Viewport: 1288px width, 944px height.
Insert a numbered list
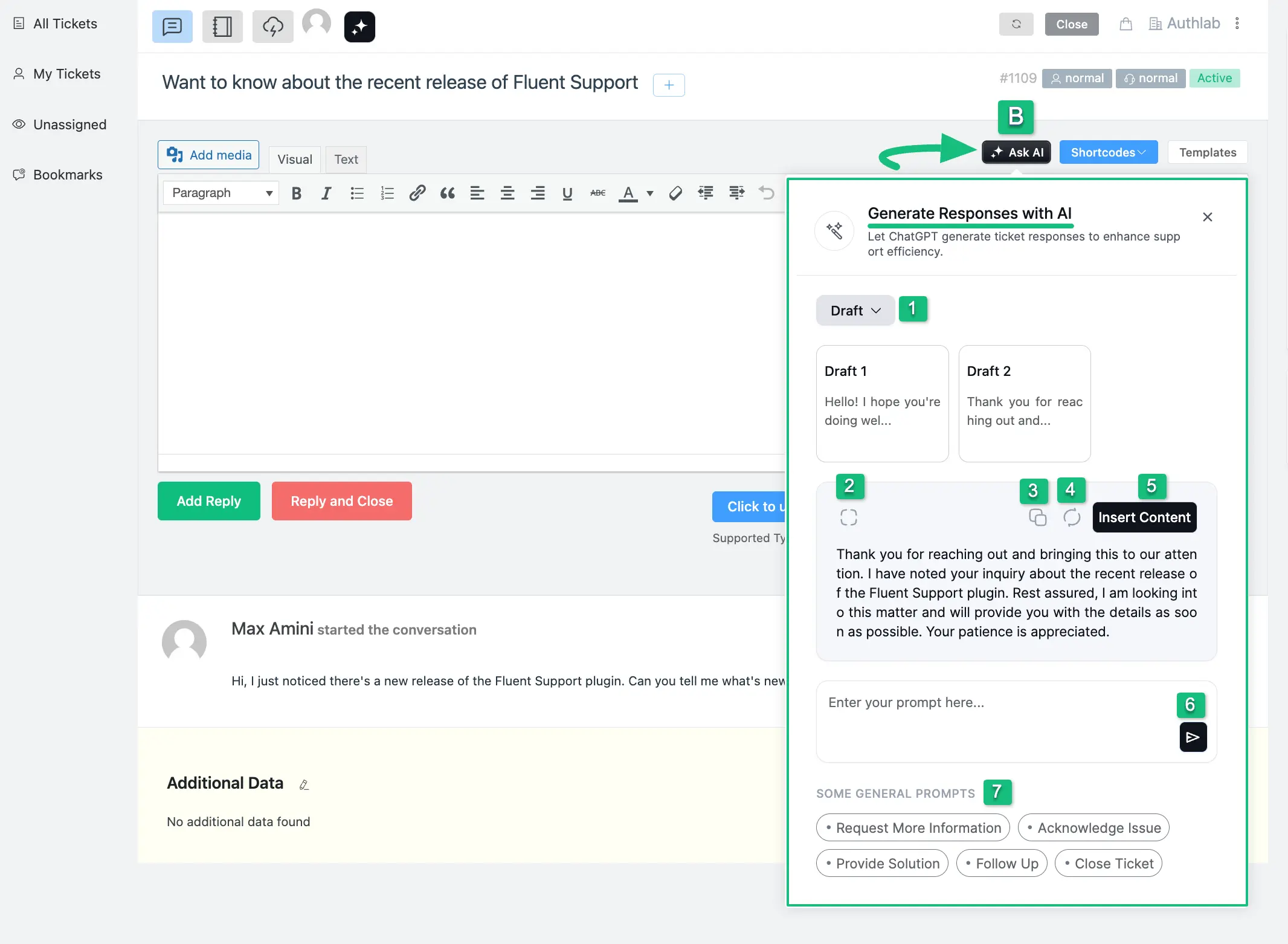387,193
